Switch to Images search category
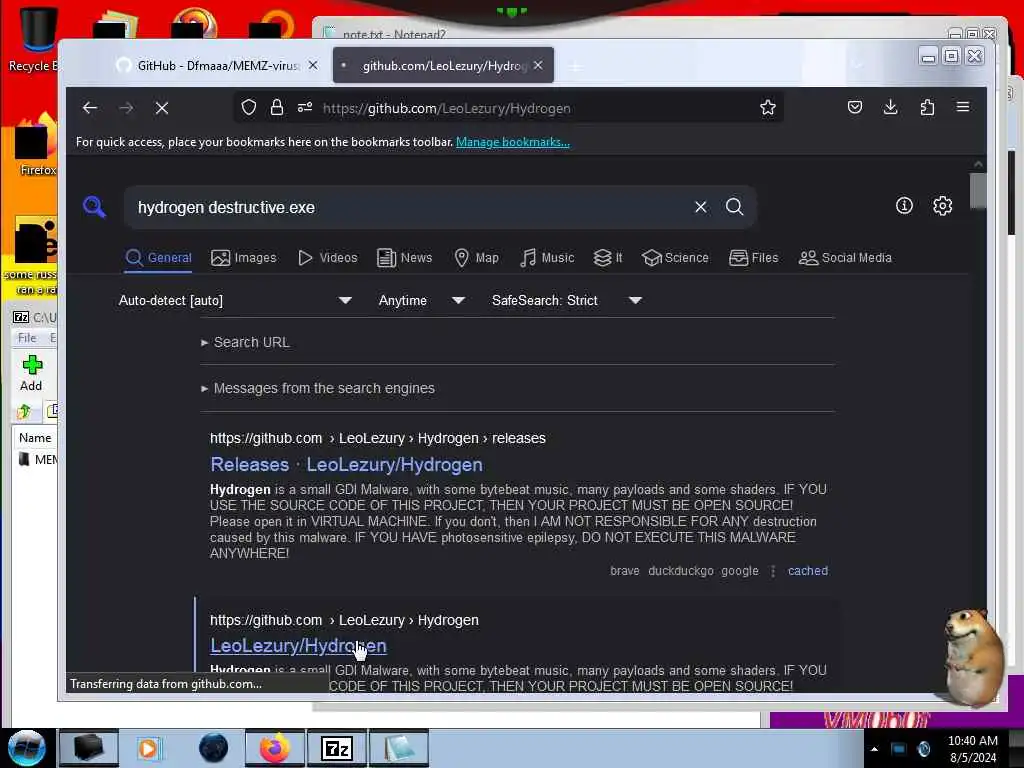The image size is (1024, 768). pyautogui.click(x=244, y=258)
